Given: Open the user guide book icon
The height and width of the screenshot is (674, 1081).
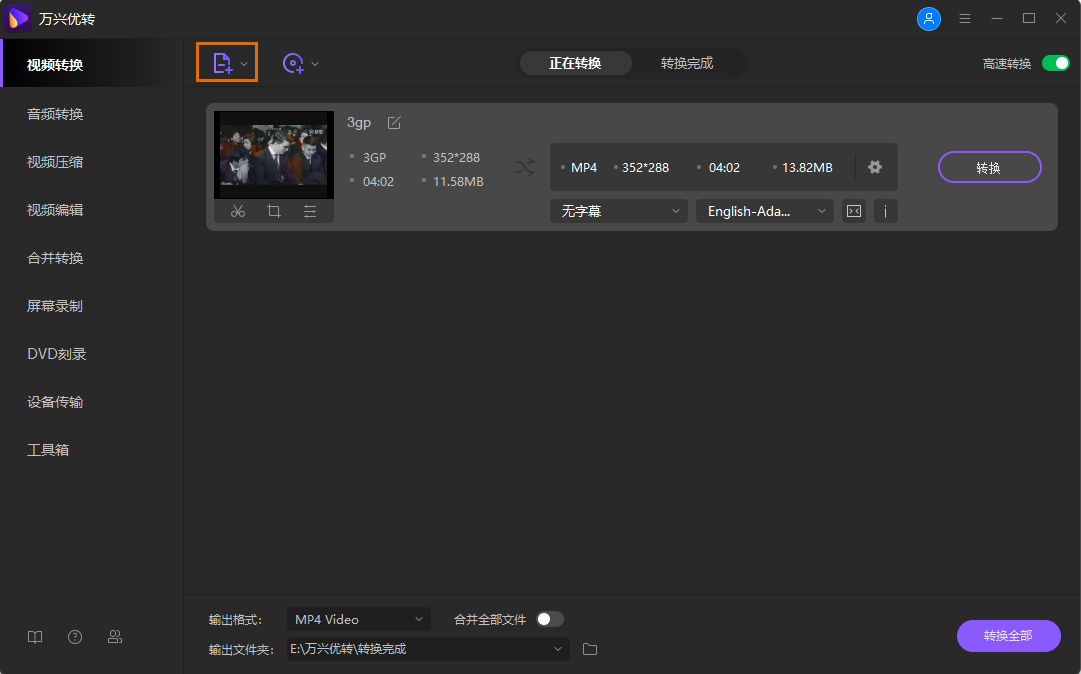Looking at the screenshot, I should click(35, 636).
